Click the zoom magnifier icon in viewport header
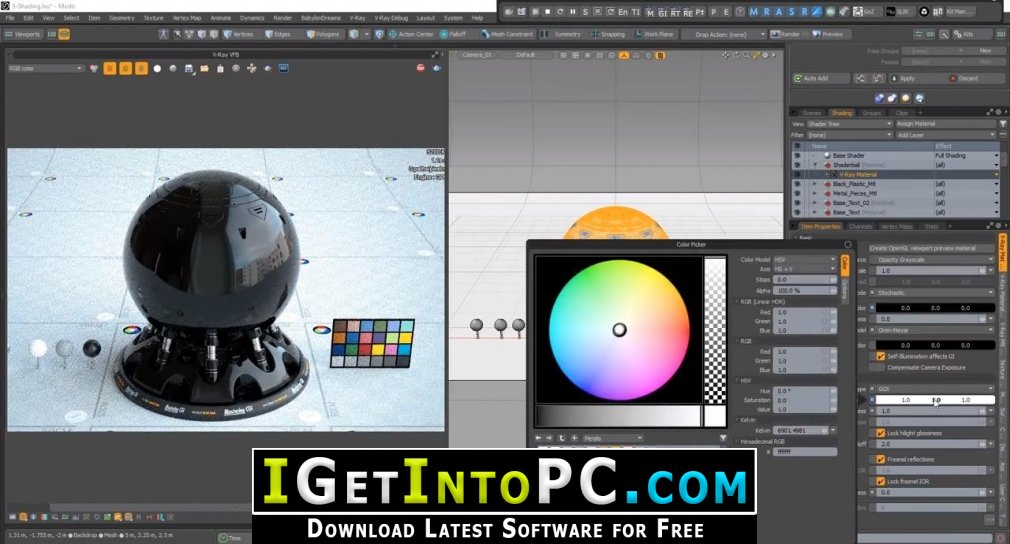The width and height of the screenshot is (1010, 544). point(746,55)
